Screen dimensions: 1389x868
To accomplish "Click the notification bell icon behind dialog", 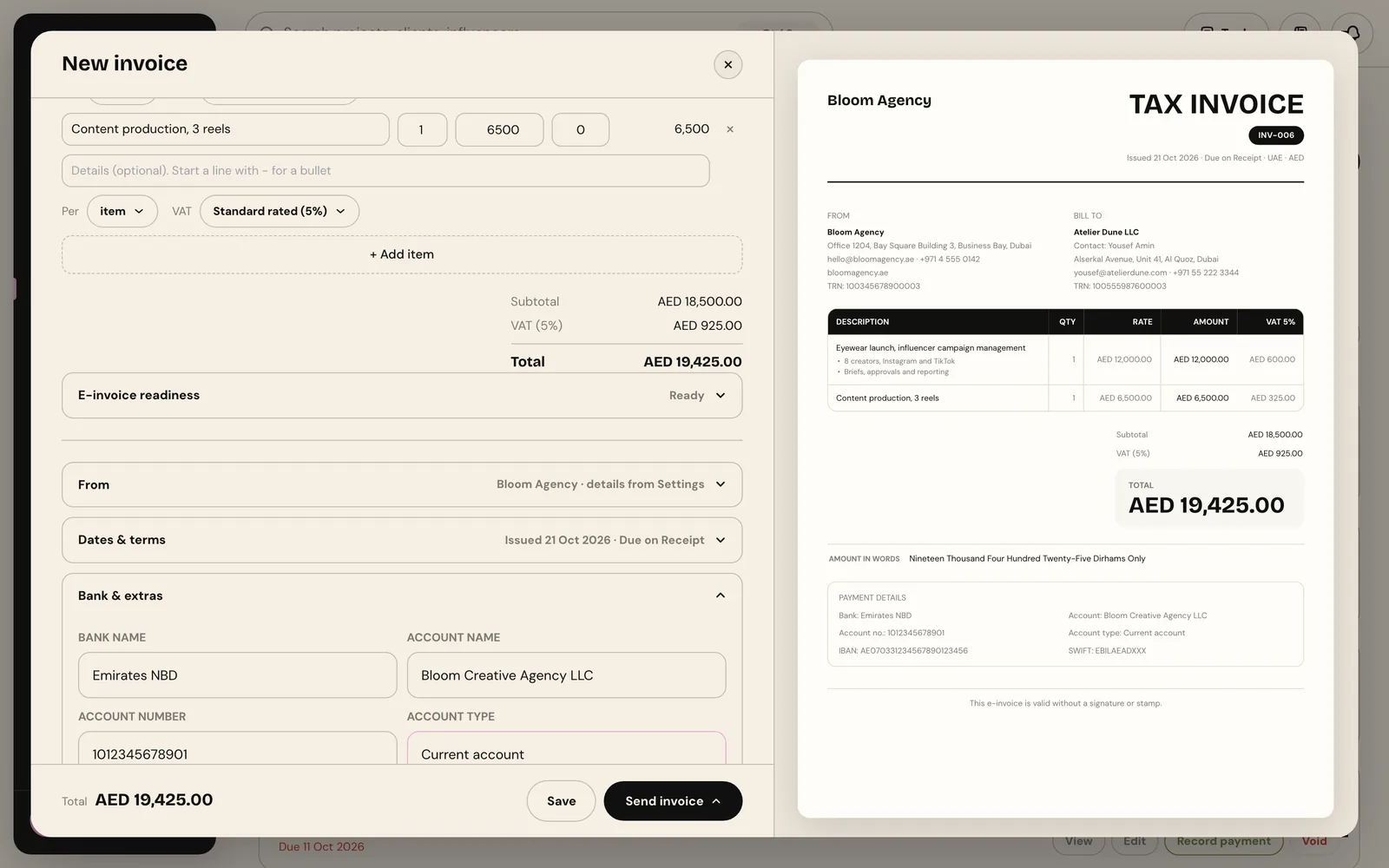I will click(1352, 32).
